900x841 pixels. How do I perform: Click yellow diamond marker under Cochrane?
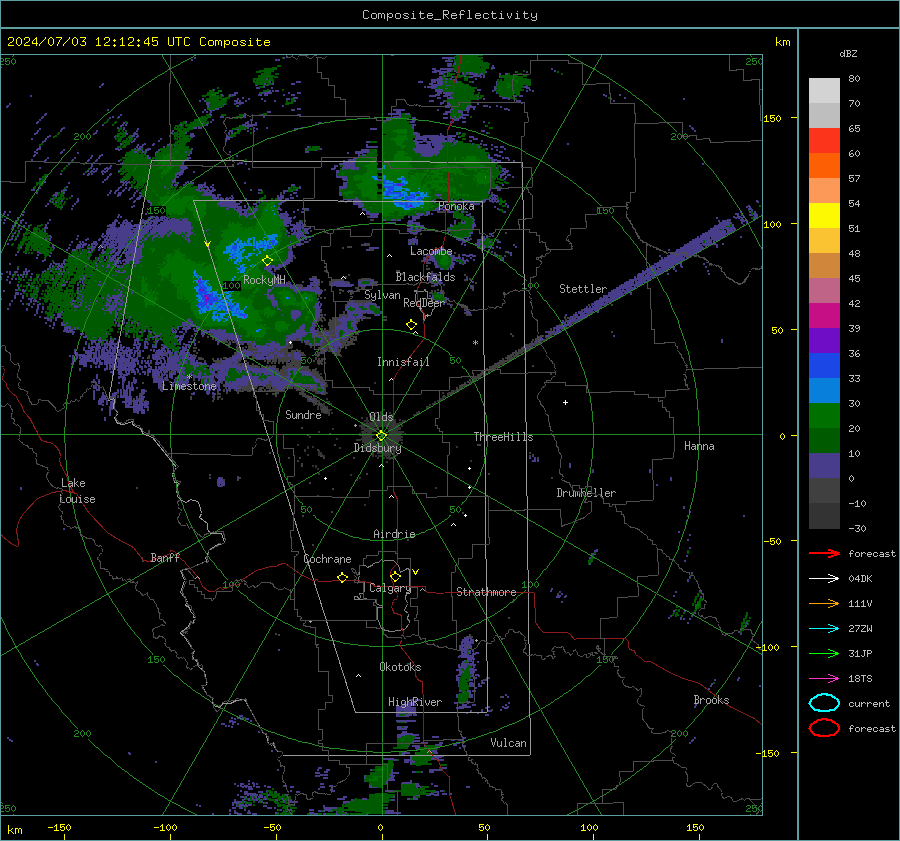(342, 577)
